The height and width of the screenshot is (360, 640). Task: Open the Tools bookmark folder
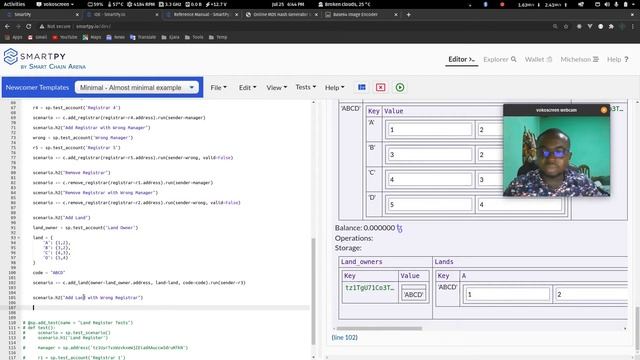(194, 37)
